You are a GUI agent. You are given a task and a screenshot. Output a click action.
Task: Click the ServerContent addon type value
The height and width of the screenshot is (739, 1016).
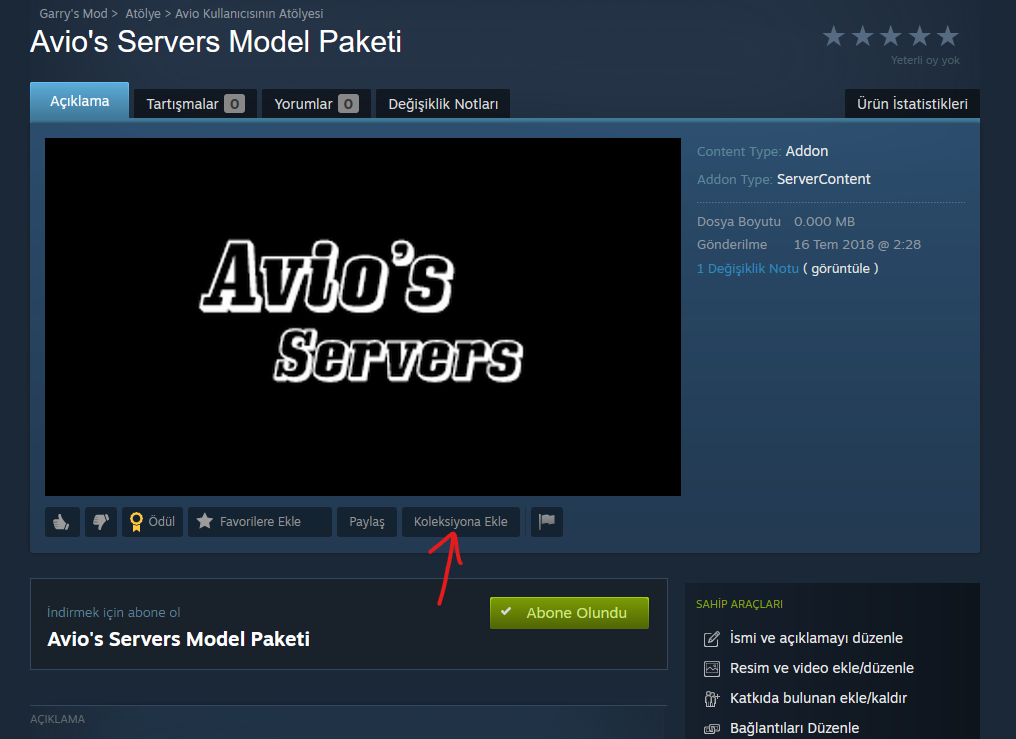(824, 179)
